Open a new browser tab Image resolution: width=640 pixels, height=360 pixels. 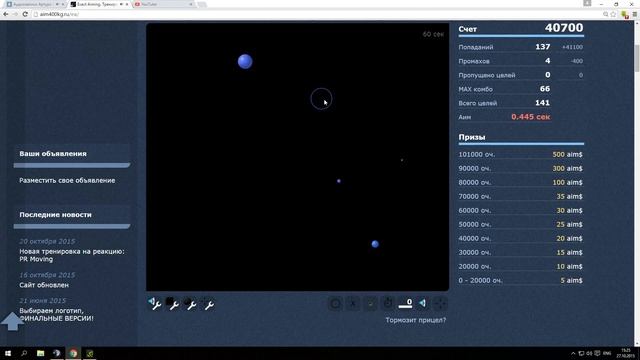click(x=202, y=4)
